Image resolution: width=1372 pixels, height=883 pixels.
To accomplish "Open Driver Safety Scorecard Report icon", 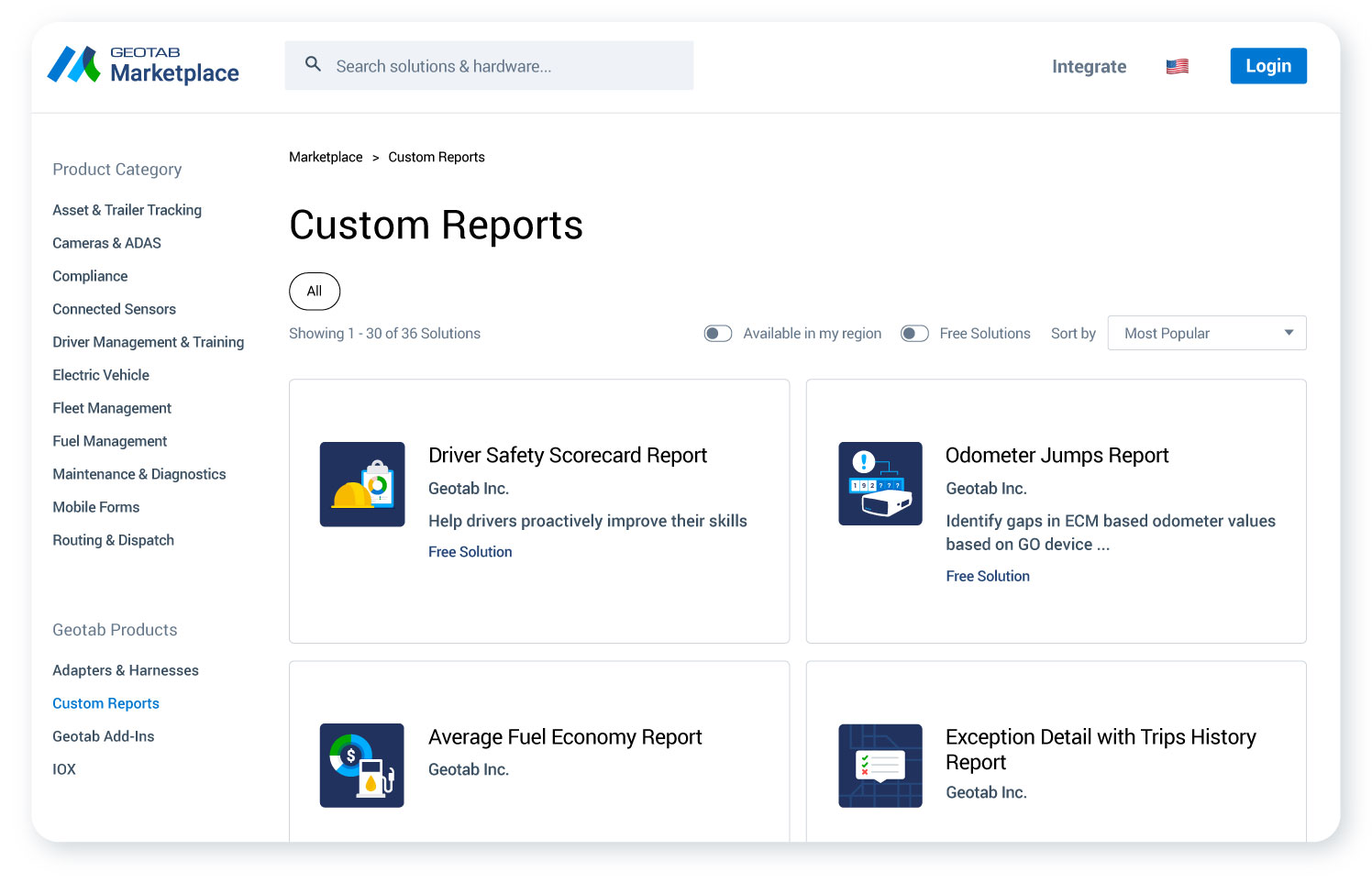I will 362,484.
